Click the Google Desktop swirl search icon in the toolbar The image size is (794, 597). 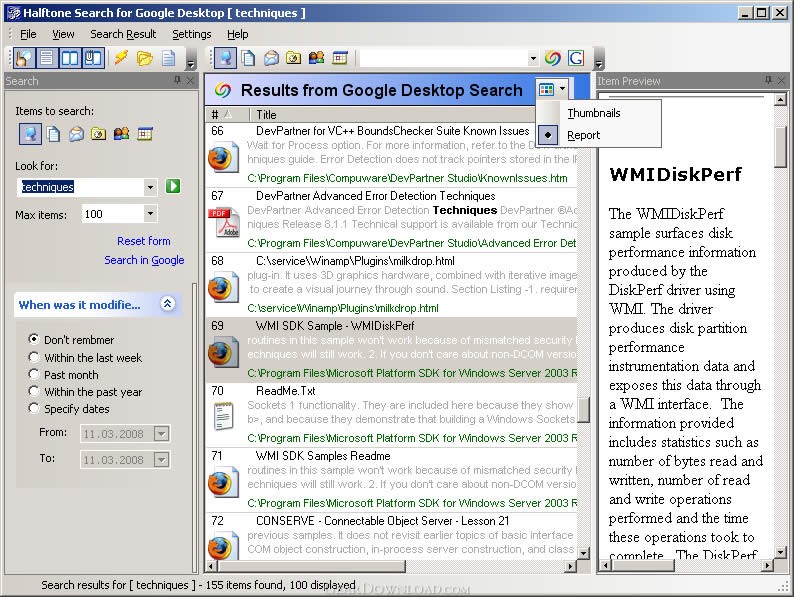[552, 58]
